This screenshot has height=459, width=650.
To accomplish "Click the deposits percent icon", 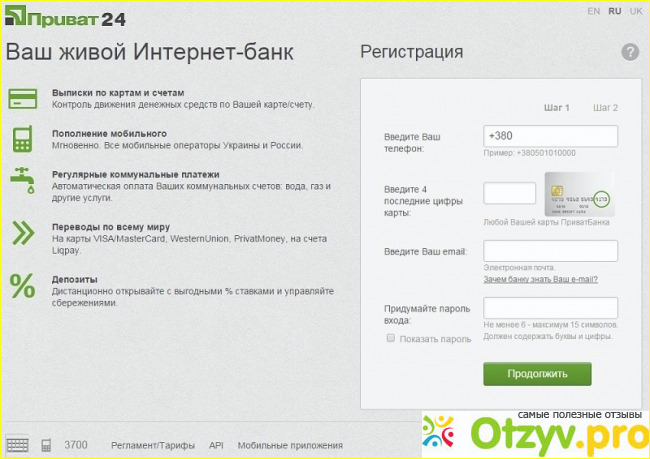I will pyautogui.click(x=22, y=286).
